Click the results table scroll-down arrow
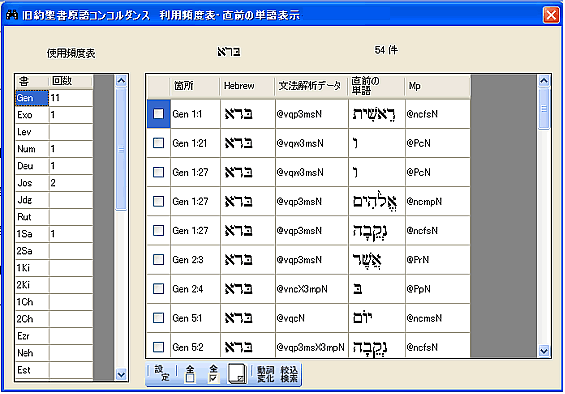Image resolution: width=565 pixels, height=394 pixels. click(544, 350)
